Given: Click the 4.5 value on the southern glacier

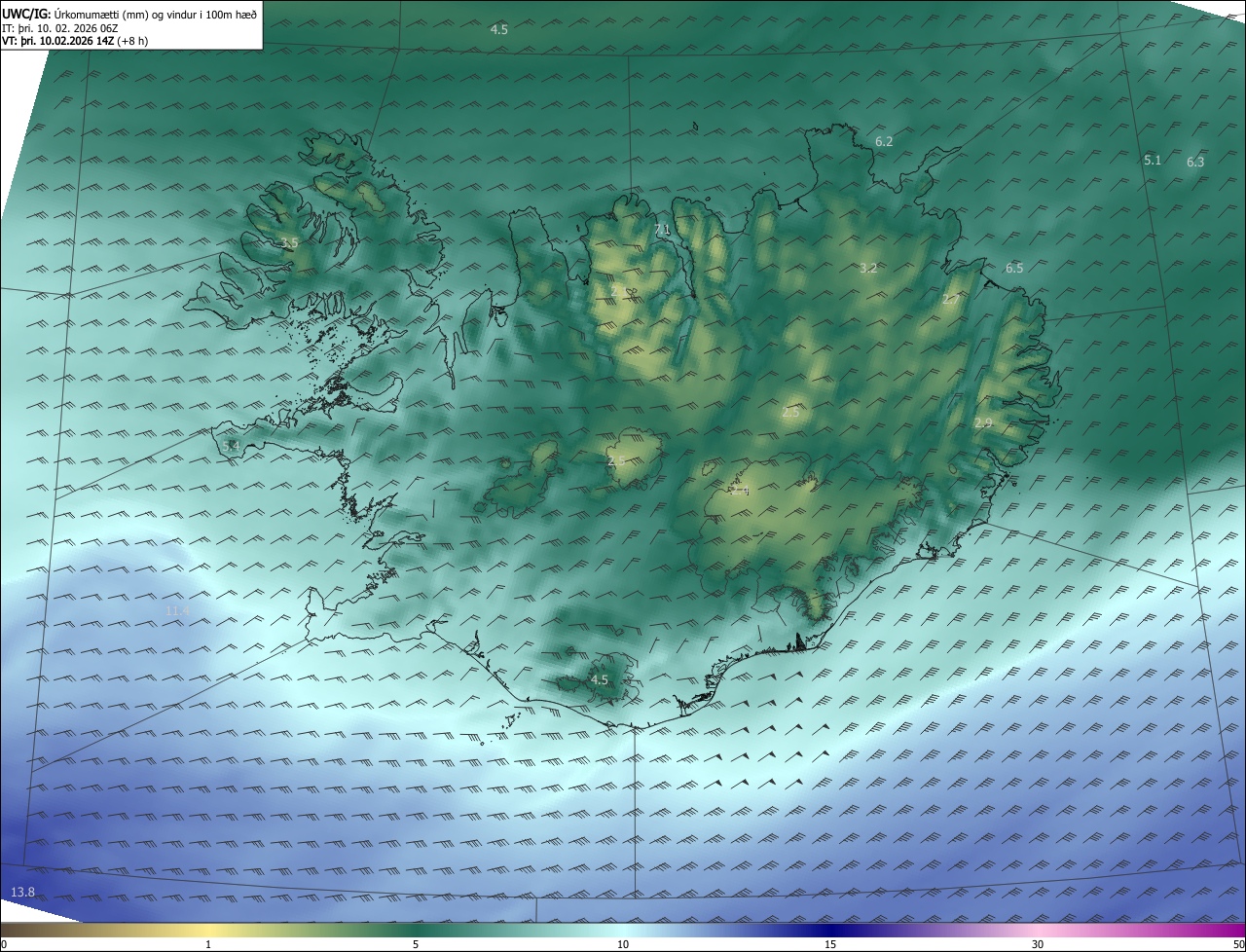Looking at the screenshot, I should (600, 679).
